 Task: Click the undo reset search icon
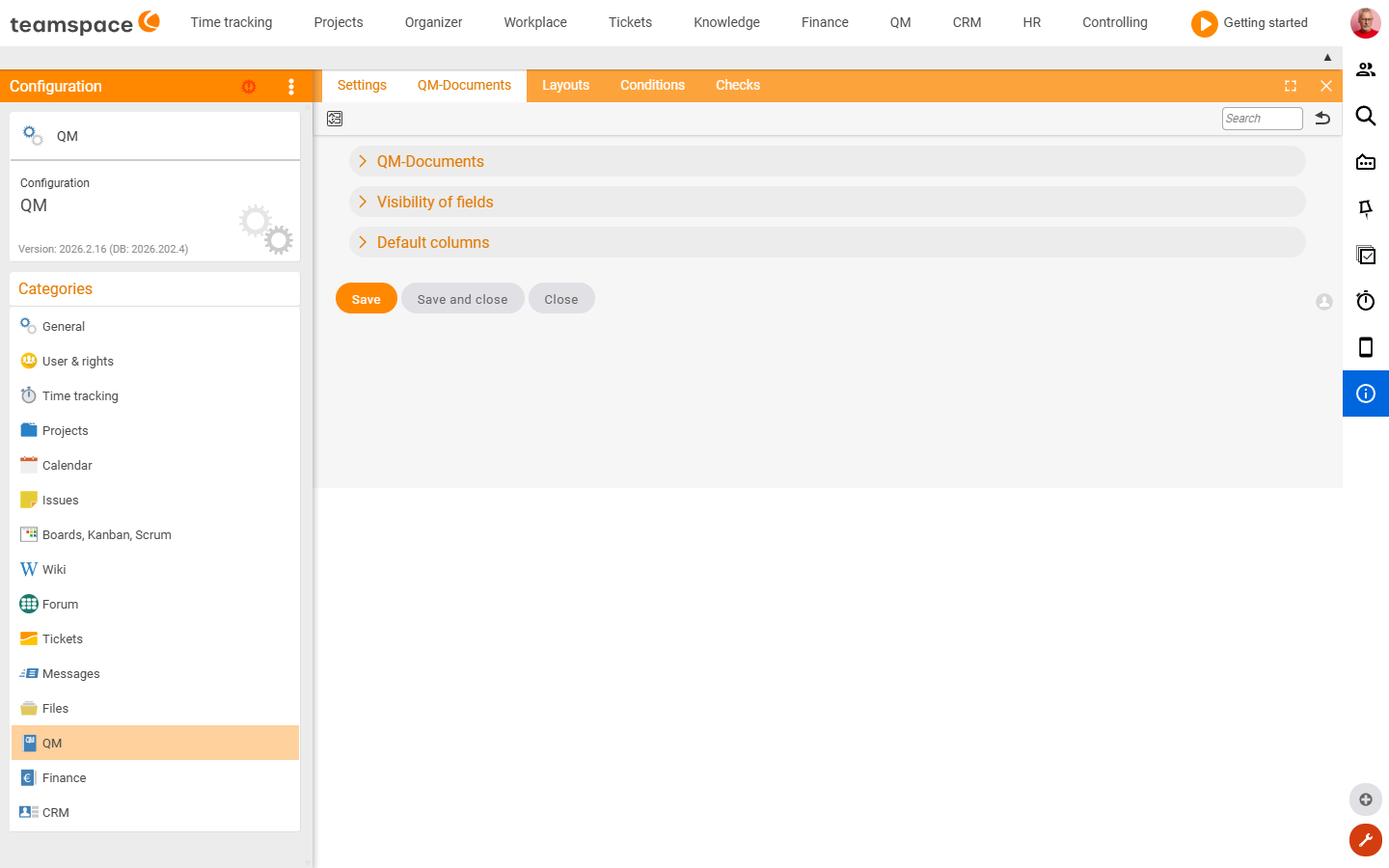[1323, 119]
